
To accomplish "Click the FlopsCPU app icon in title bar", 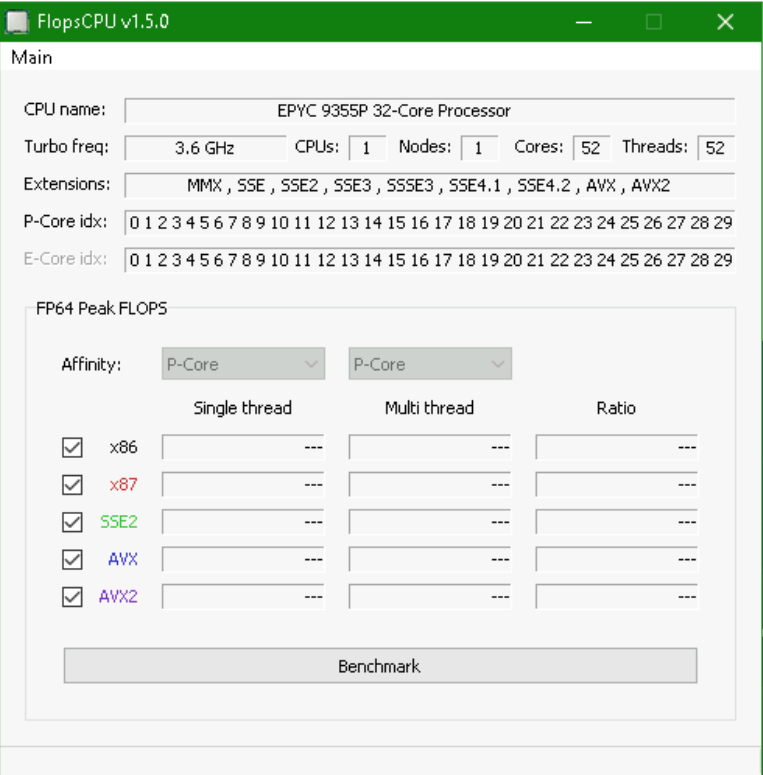I will click(x=17, y=22).
